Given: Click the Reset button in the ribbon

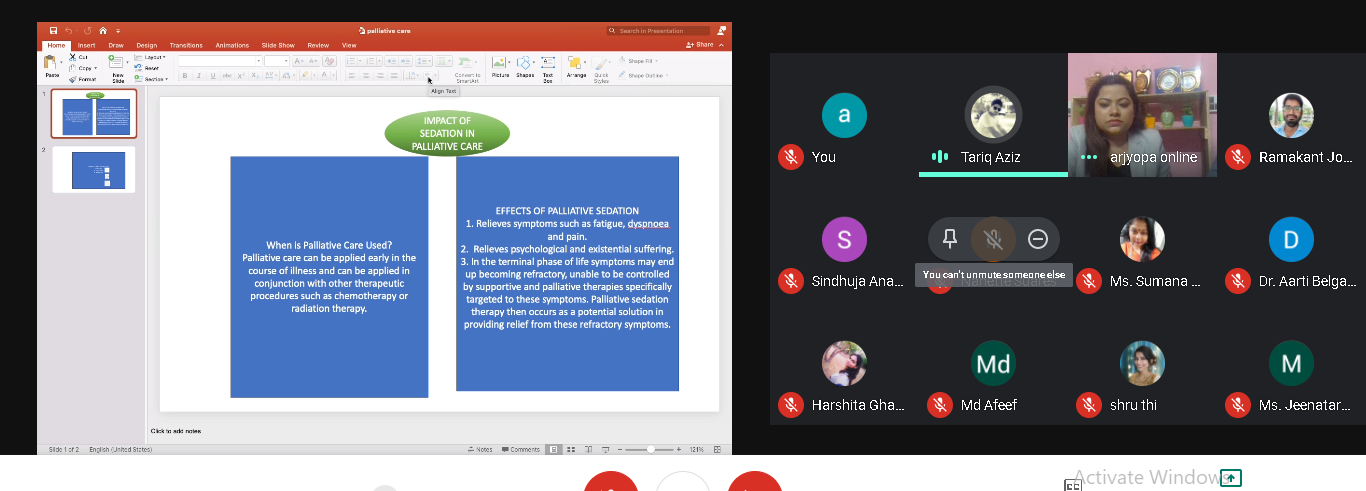Looking at the screenshot, I should (151, 68).
